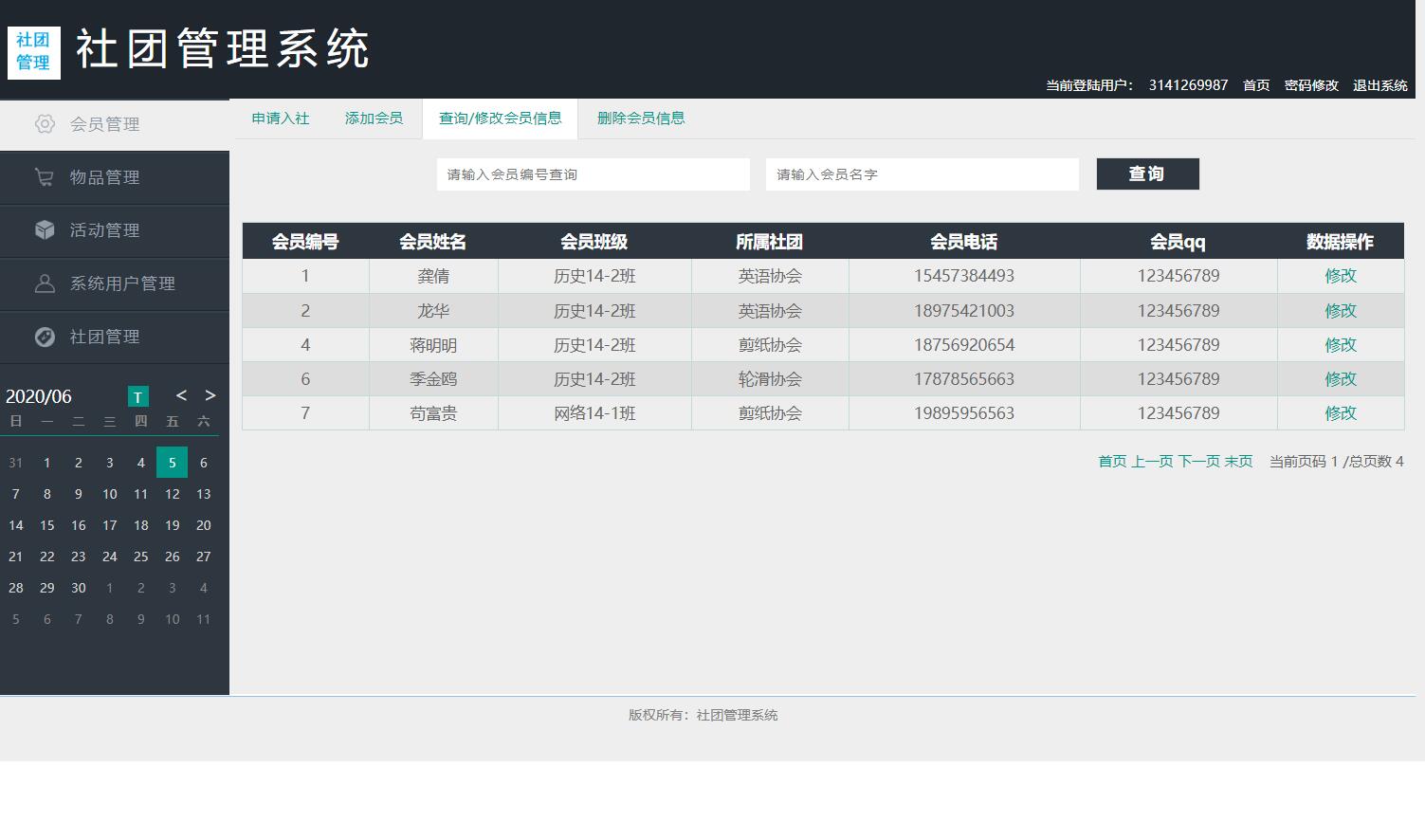The width and height of the screenshot is (1425, 840).
Task: Open 密码修改 from the top menu
Action: (x=1310, y=84)
